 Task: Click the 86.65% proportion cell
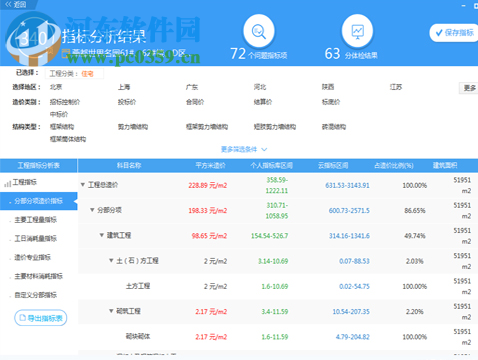click(x=415, y=211)
